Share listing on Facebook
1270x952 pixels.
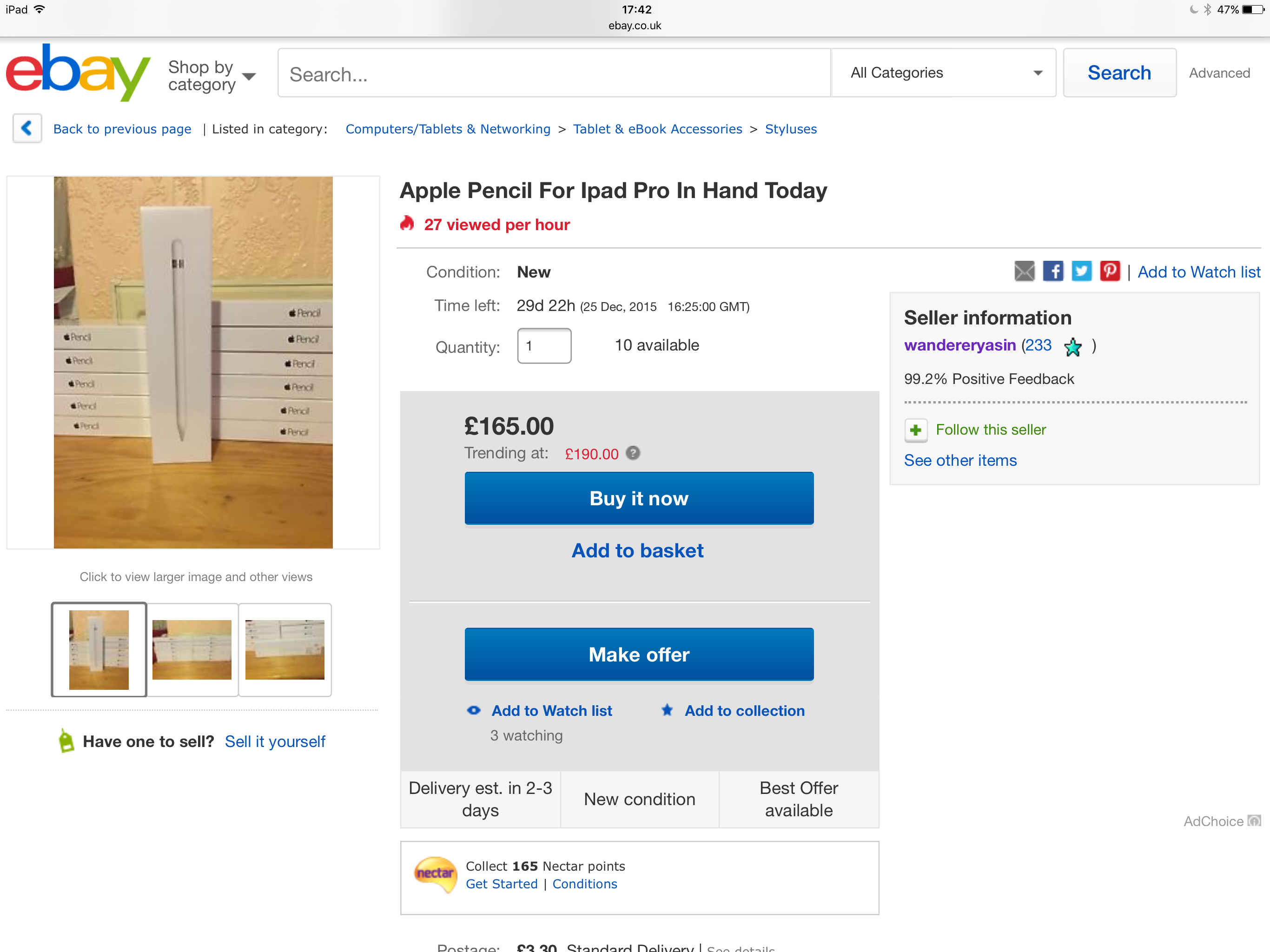[x=1052, y=271]
